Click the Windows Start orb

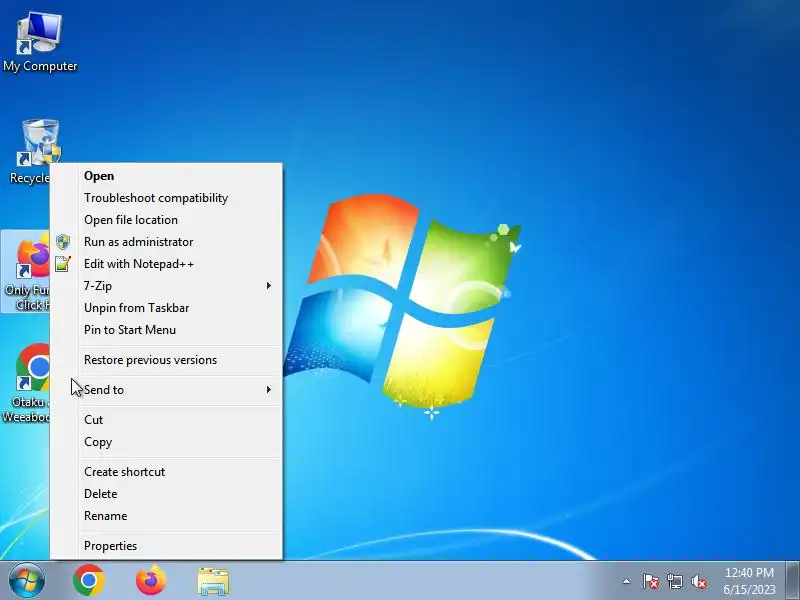(26, 581)
